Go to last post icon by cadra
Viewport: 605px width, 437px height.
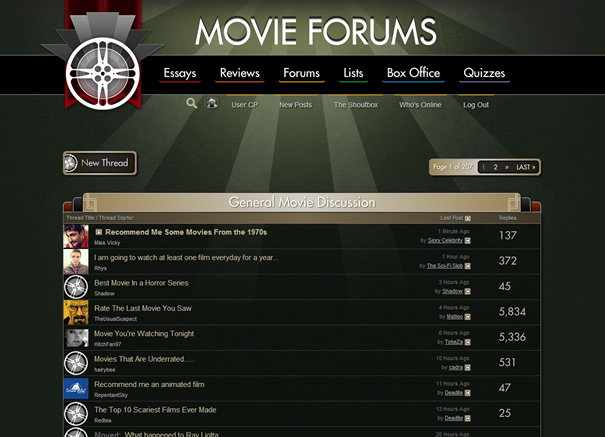[x=468, y=368]
